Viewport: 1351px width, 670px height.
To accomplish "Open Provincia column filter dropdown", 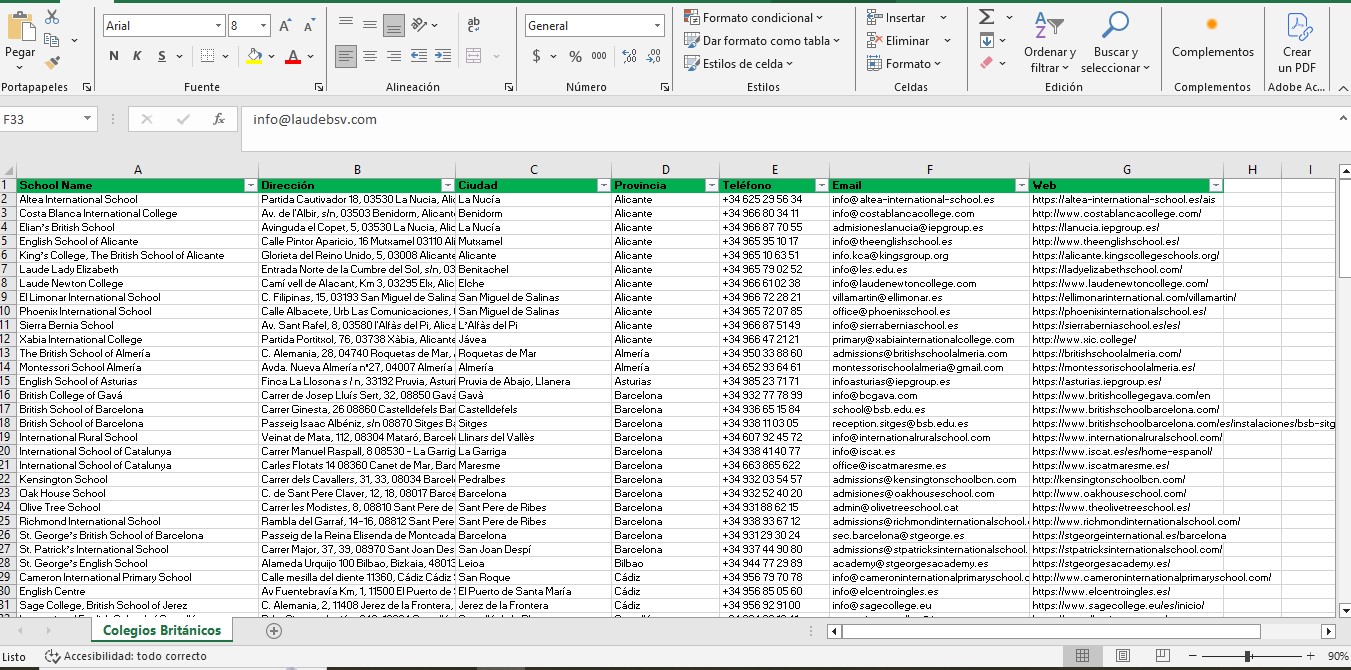I will (x=709, y=186).
